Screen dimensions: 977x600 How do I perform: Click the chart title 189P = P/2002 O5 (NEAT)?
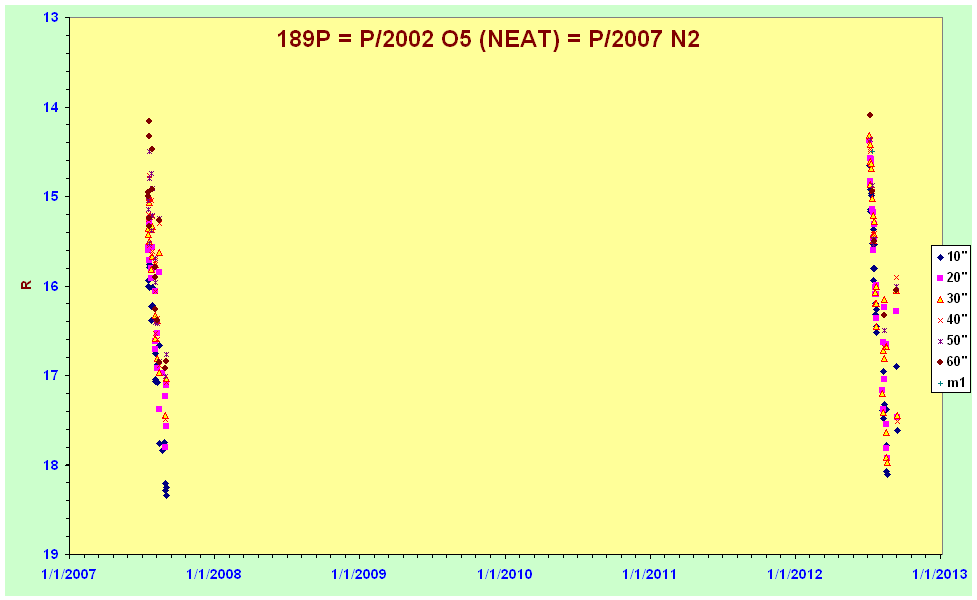(488, 39)
